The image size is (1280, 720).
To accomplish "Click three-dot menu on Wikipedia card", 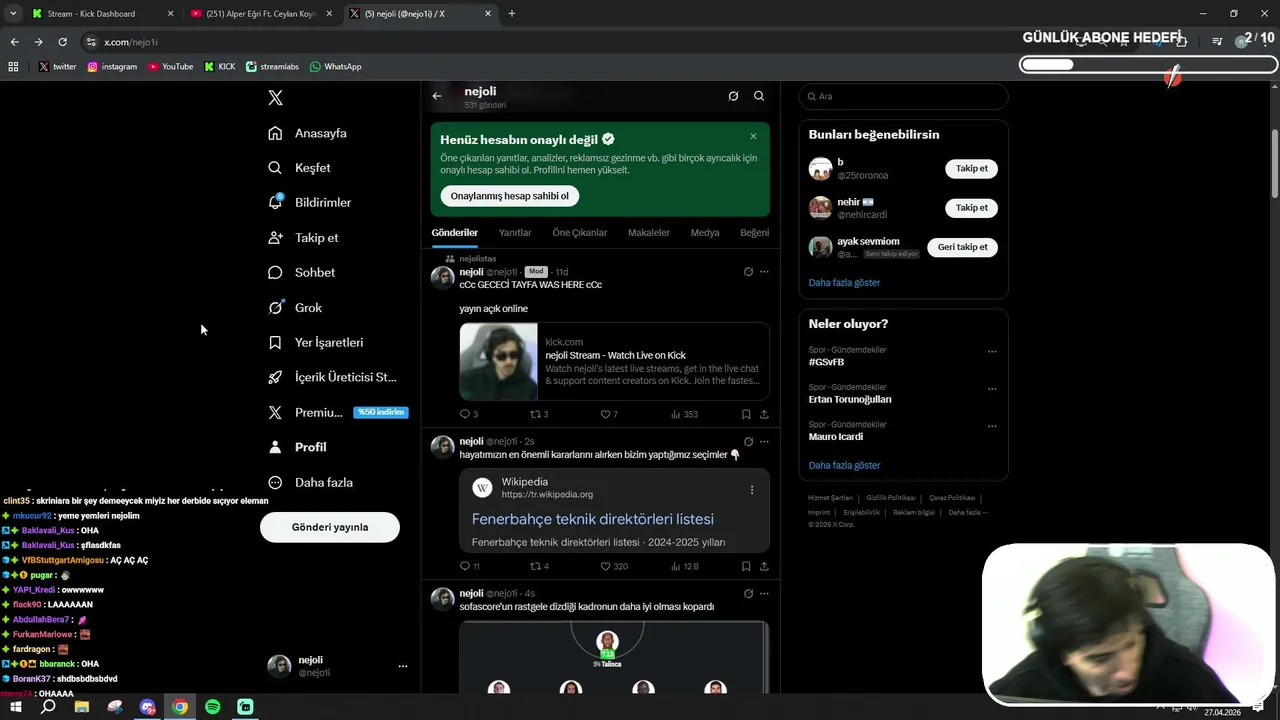I will 752,490.
